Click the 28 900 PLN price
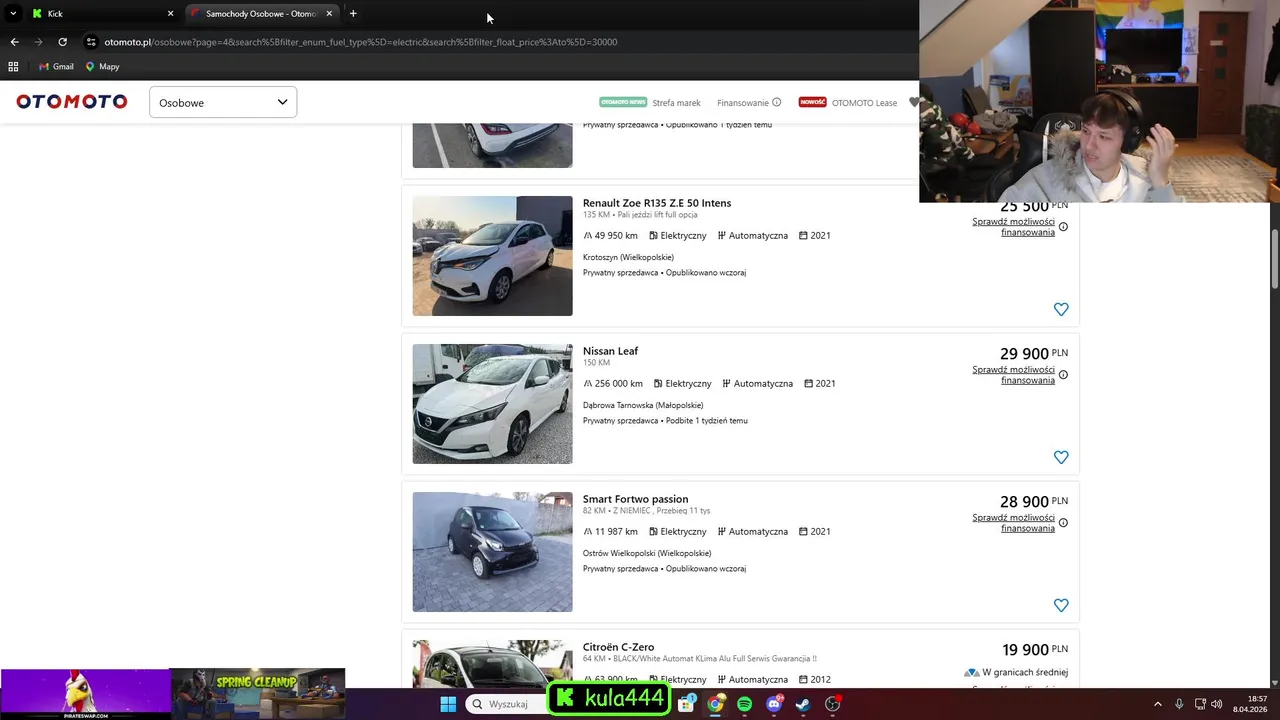Viewport: 1280px width, 720px height. click(x=1033, y=502)
